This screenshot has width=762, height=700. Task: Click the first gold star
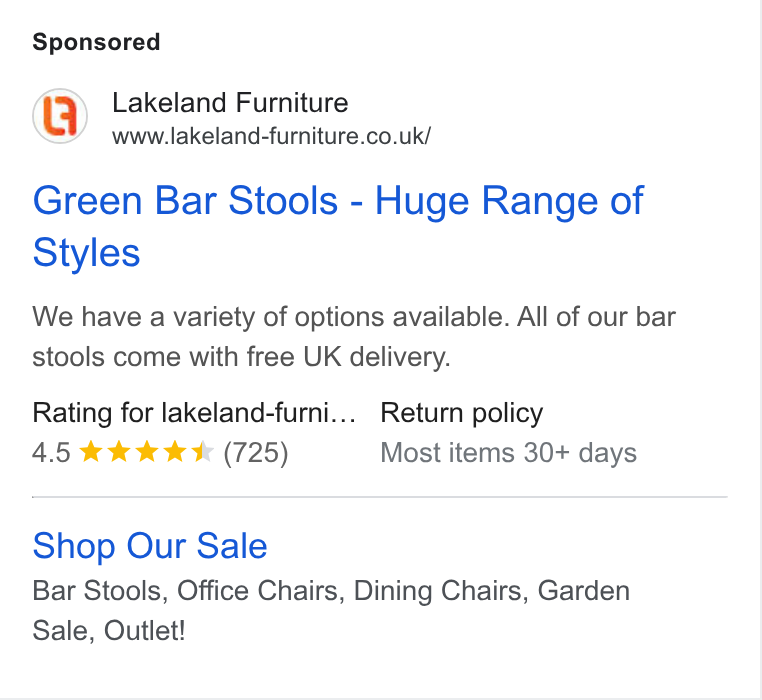coord(90,452)
